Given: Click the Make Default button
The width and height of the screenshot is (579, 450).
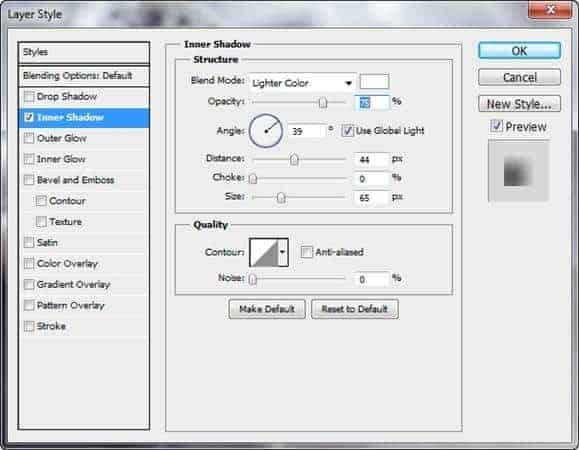Looking at the screenshot, I should pyautogui.click(x=267, y=309).
